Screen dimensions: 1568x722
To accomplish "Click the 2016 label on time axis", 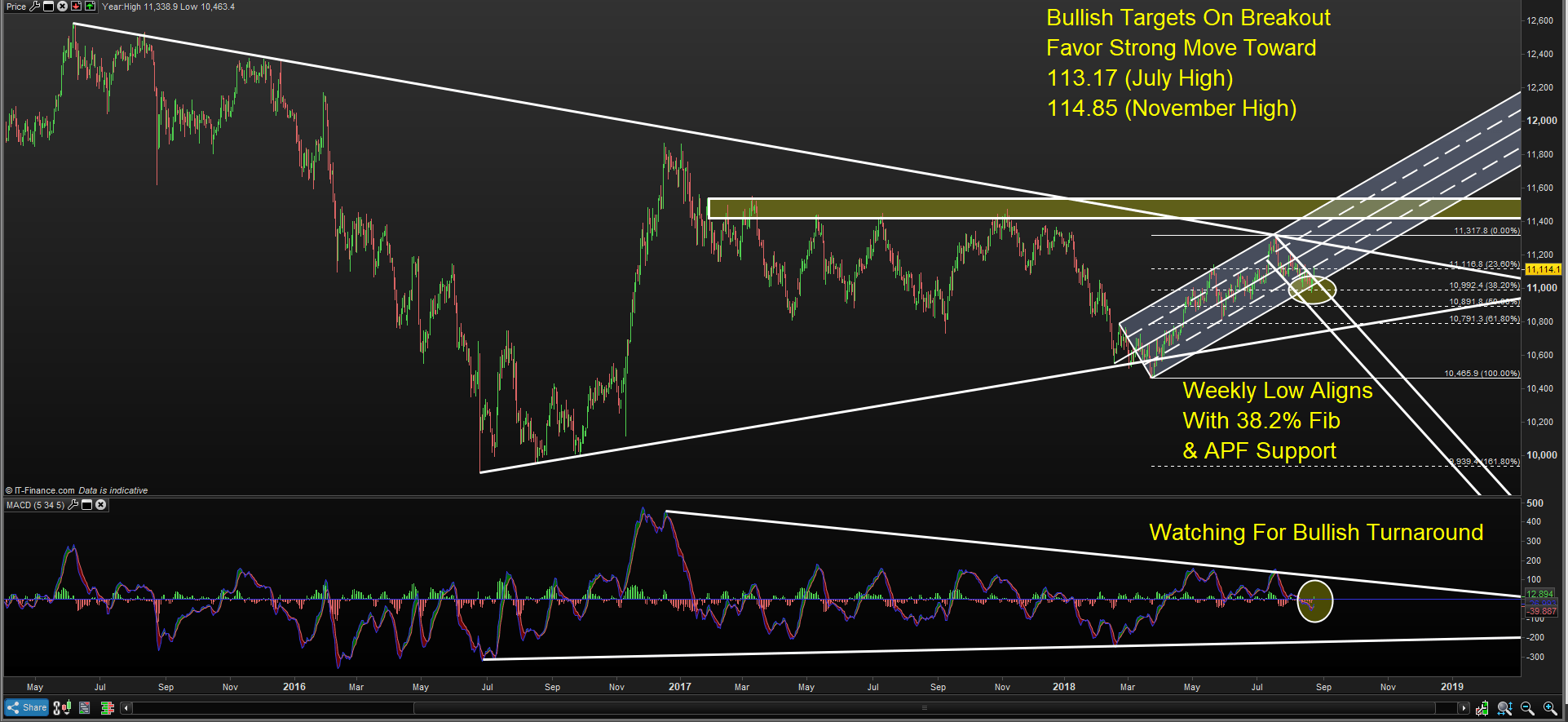I will click(294, 687).
